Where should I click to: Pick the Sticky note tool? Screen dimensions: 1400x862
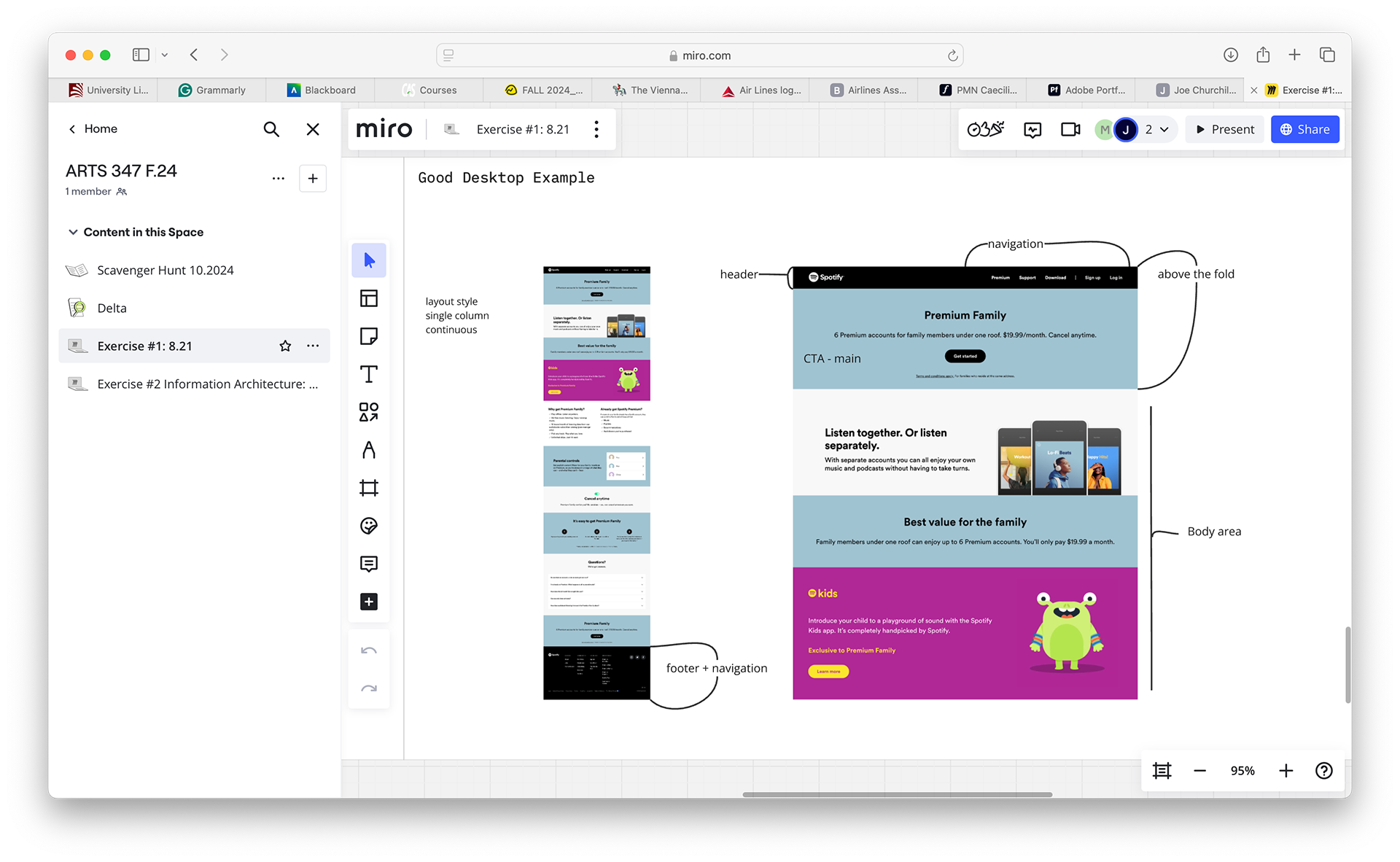pyautogui.click(x=369, y=336)
